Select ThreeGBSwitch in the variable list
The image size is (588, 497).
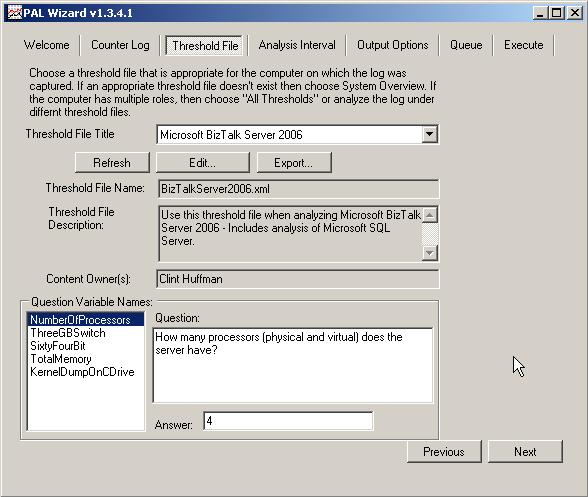(x=86, y=333)
